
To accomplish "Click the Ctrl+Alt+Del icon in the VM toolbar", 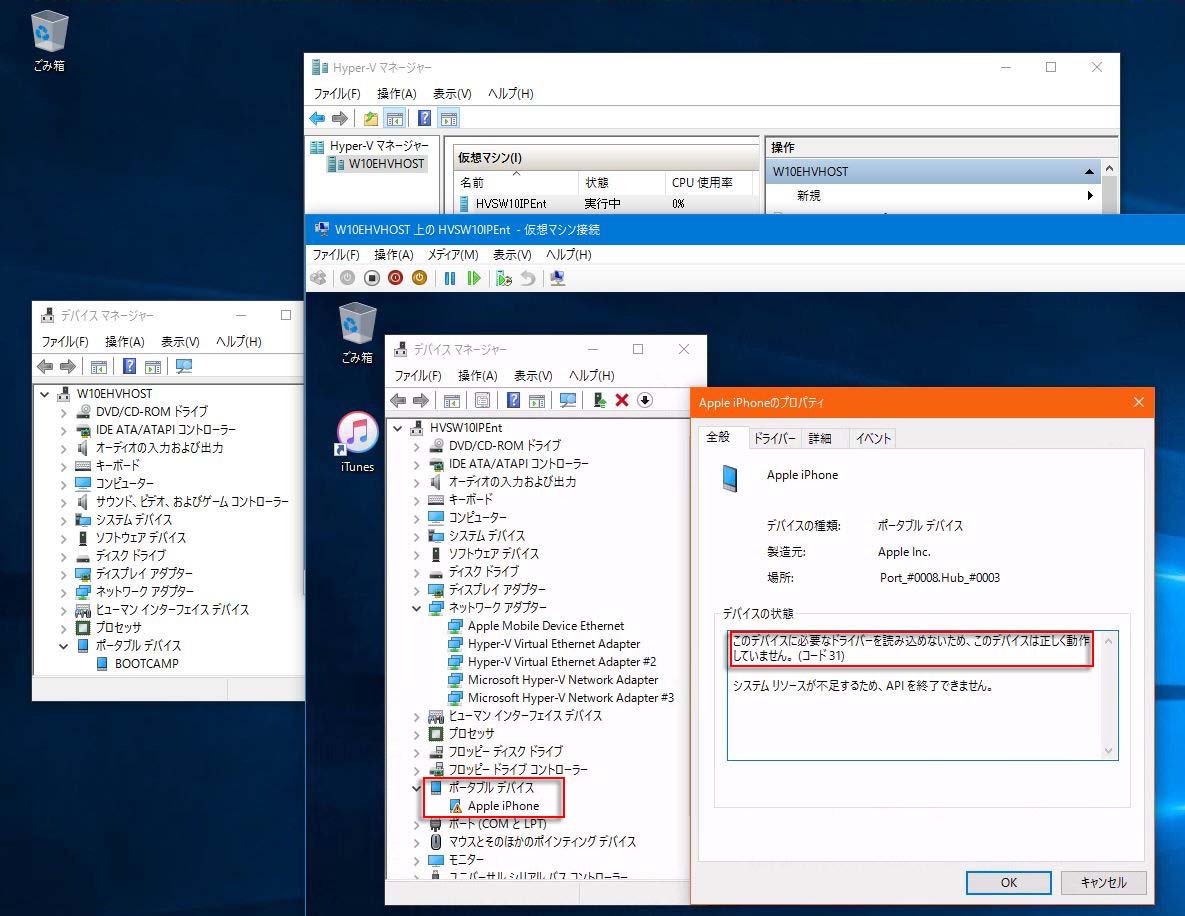I will coord(318,278).
